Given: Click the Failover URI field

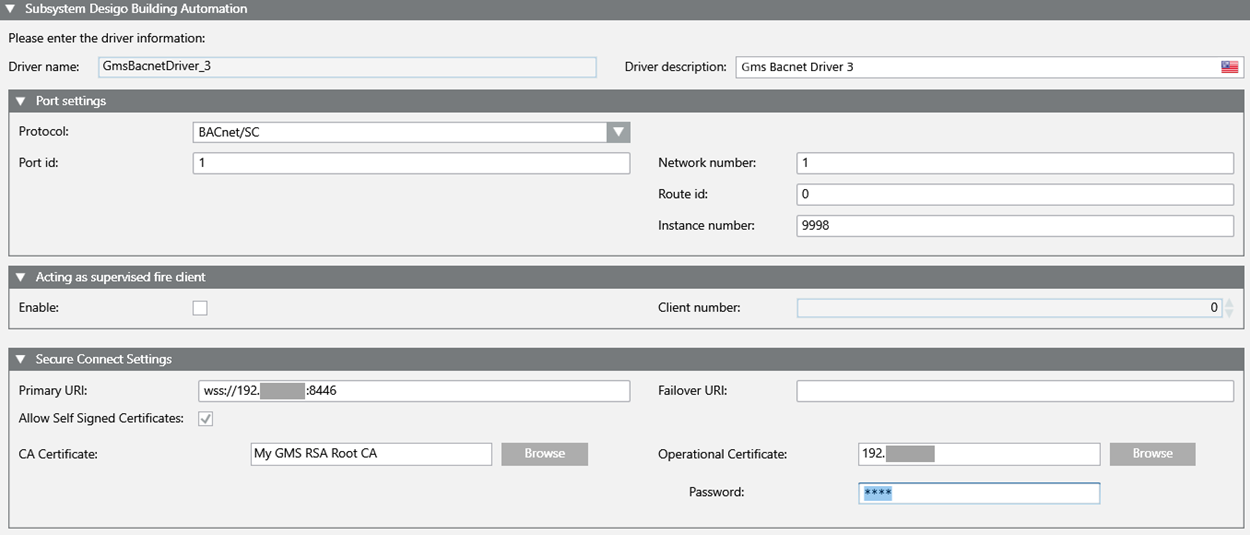Looking at the screenshot, I should [1014, 391].
